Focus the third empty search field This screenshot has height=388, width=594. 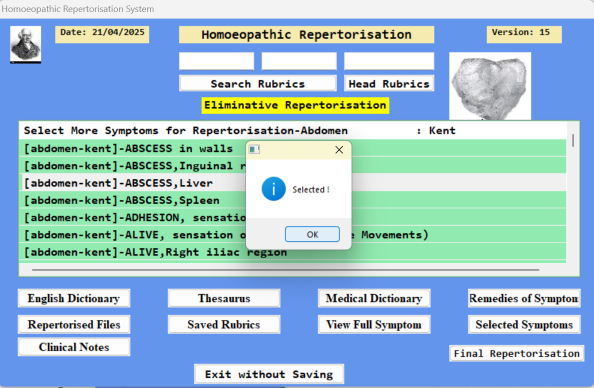pos(389,61)
